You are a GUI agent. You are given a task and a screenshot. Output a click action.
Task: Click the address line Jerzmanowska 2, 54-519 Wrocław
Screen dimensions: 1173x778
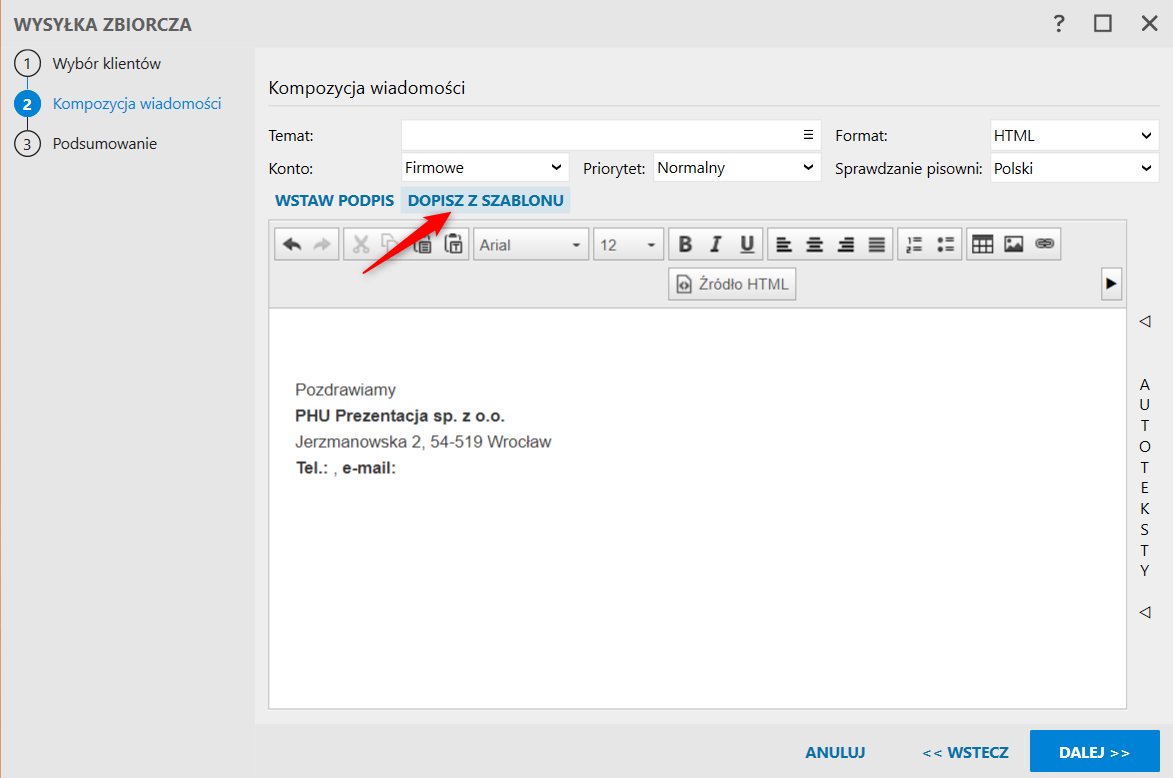[x=423, y=442]
